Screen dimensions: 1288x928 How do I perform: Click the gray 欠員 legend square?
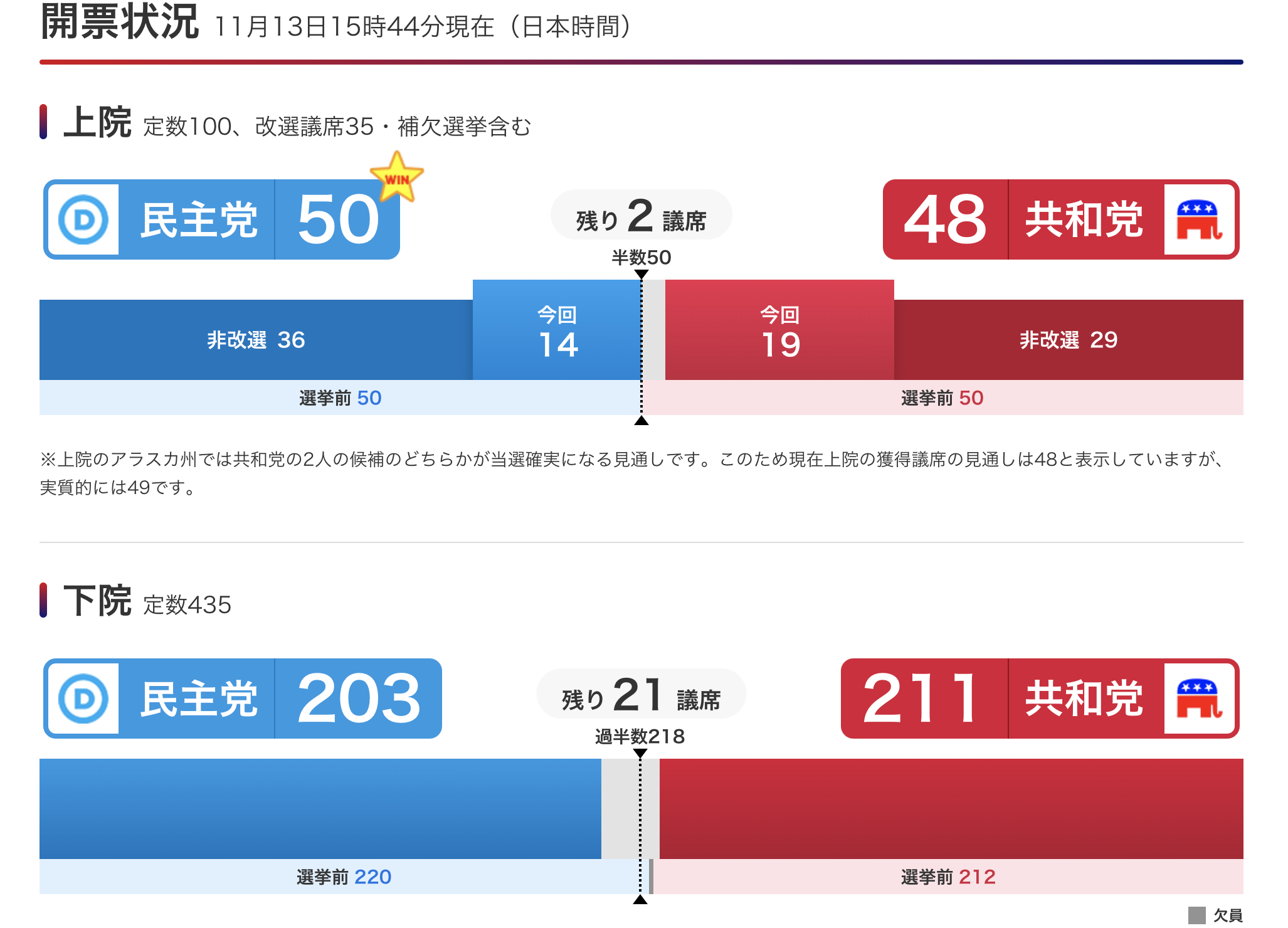pyautogui.click(x=1196, y=915)
